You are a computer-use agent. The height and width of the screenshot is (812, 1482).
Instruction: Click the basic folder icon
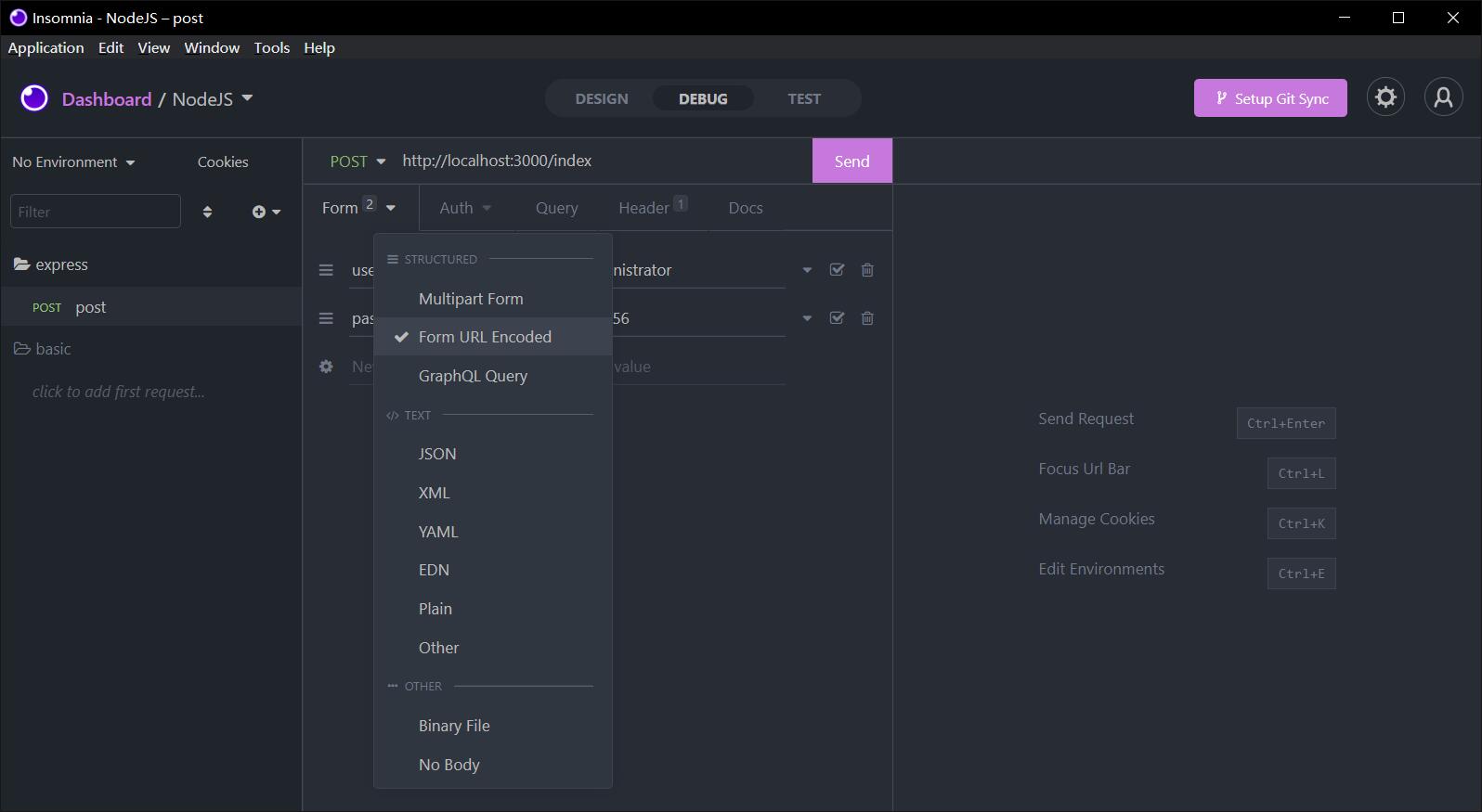coord(21,349)
